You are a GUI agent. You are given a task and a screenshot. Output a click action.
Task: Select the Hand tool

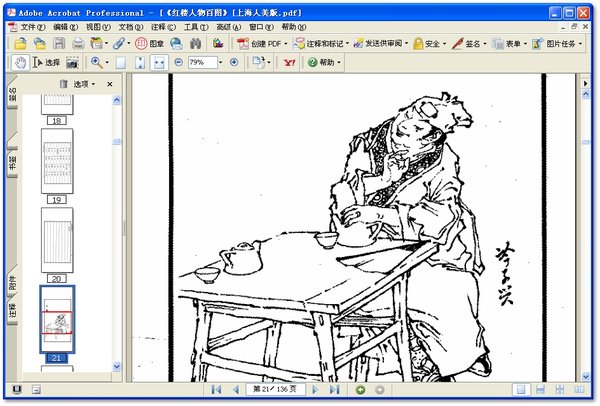tap(20, 62)
